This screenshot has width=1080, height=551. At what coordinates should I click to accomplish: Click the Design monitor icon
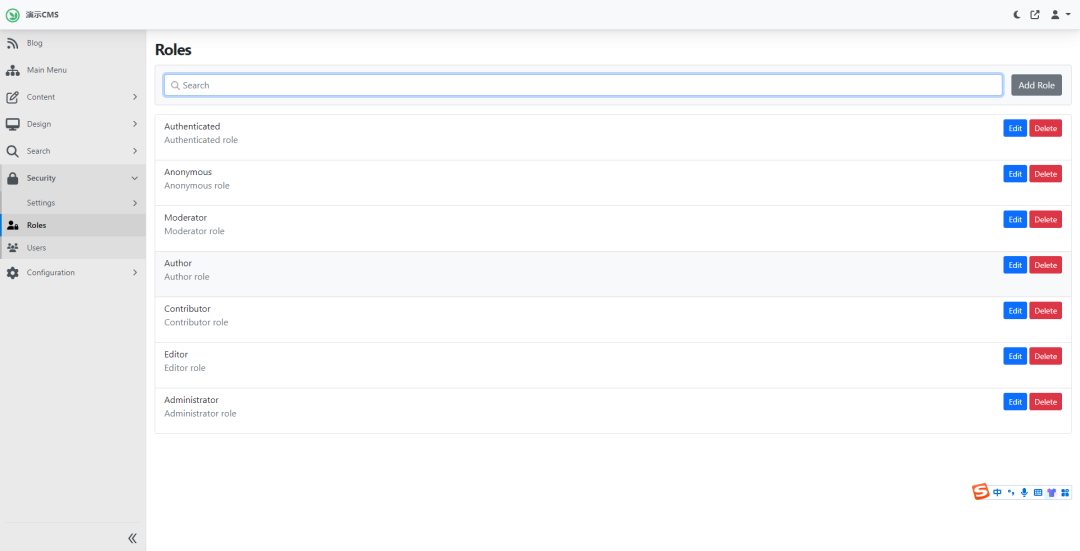pos(12,124)
